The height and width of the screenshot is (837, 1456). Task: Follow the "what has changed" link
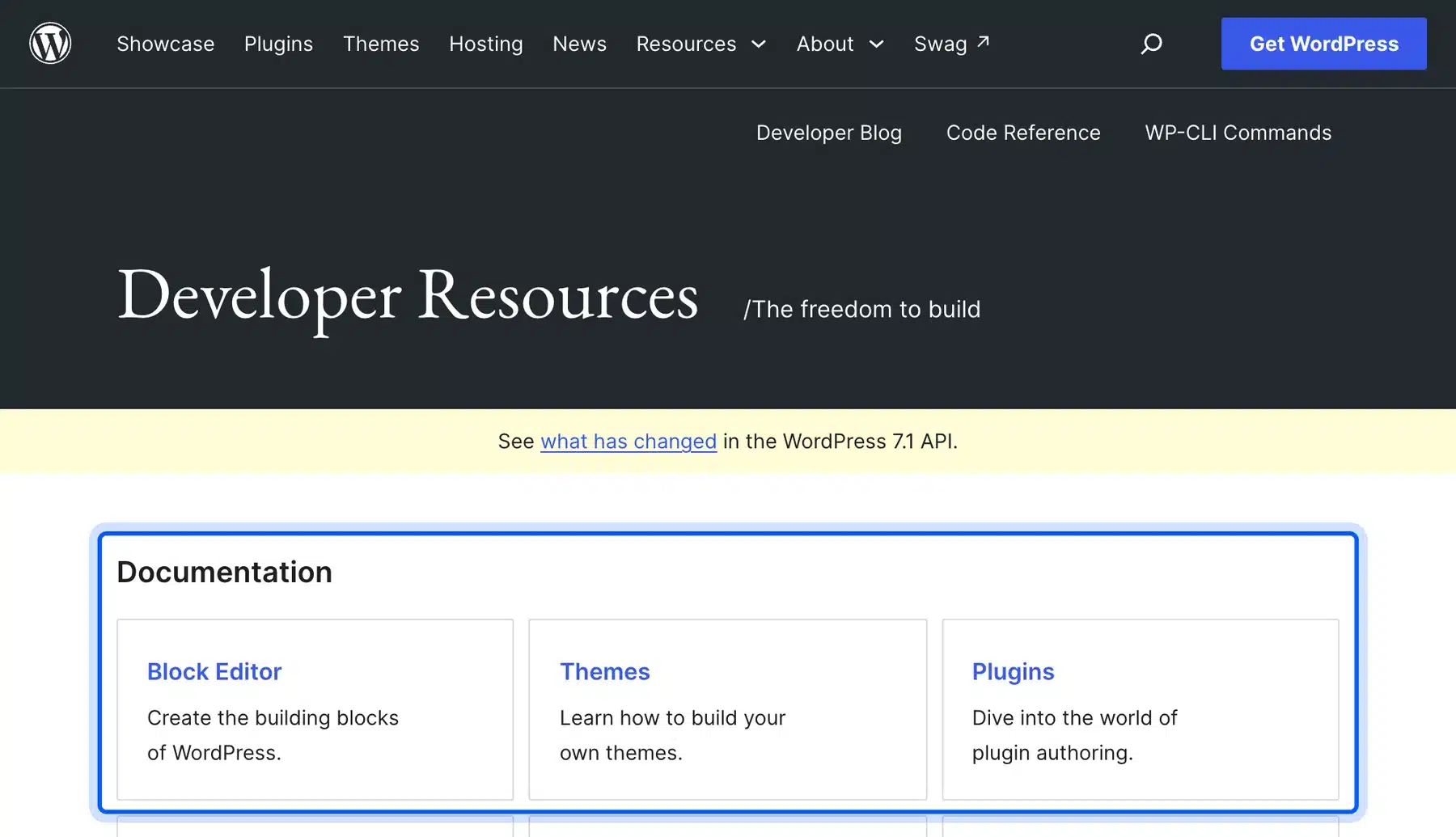tap(629, 442)
